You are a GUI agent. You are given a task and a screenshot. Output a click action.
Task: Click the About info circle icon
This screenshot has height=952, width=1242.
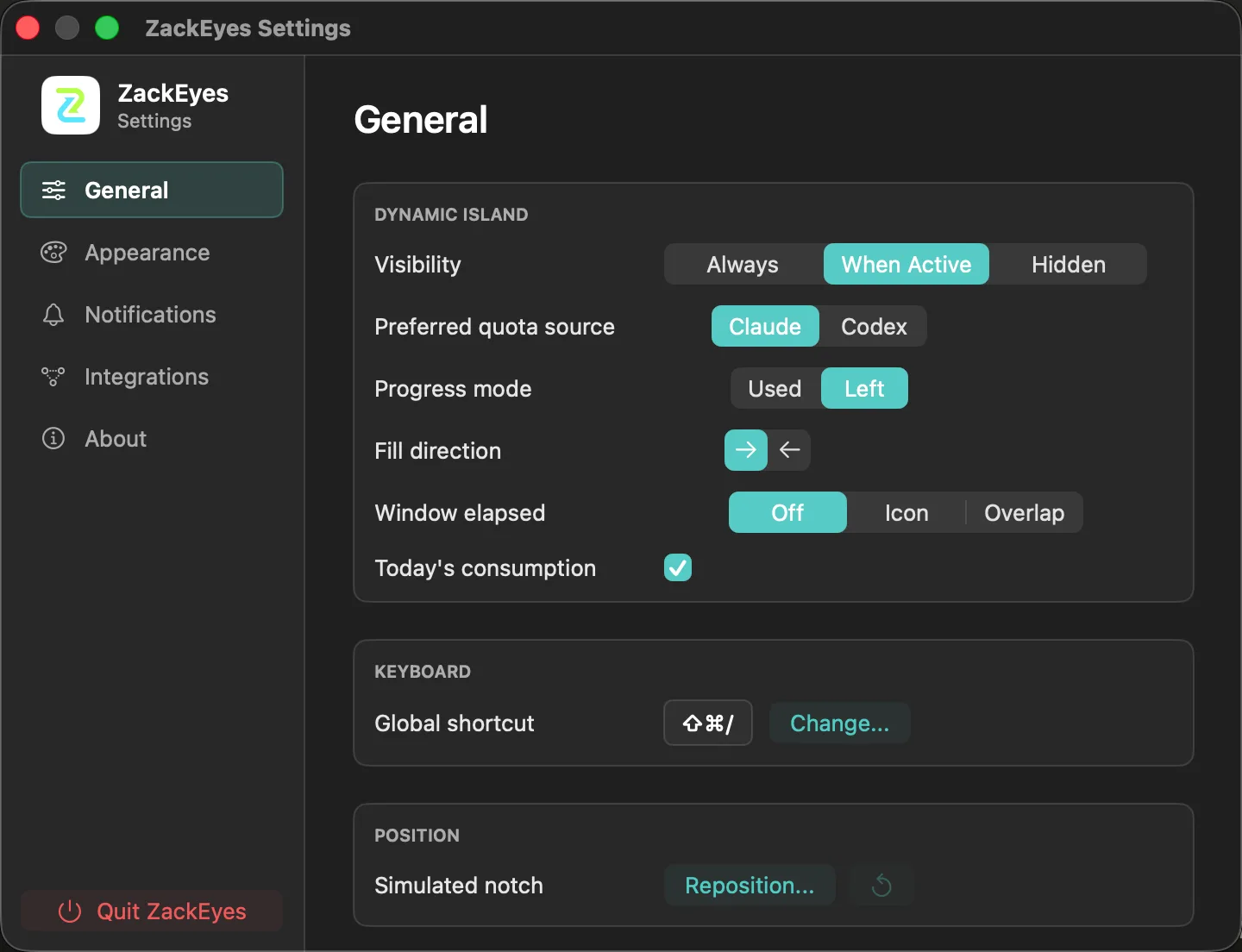coord(53,439)
